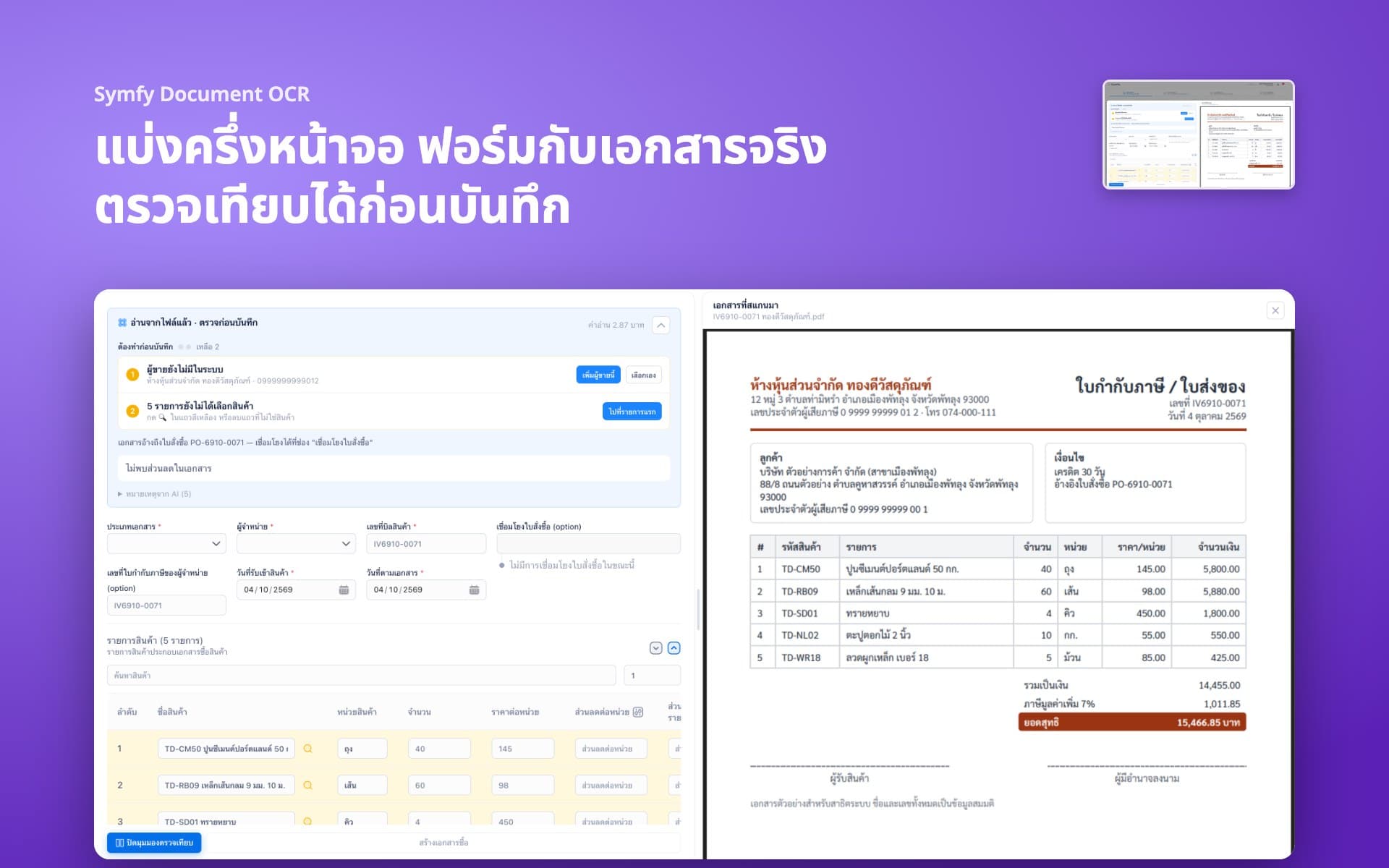The width and height of the screenshot is (1389, 868).
Task: Open calendar icon for 'วันที่รับเข้าสินค้า'
Action: tap(344, 590)
